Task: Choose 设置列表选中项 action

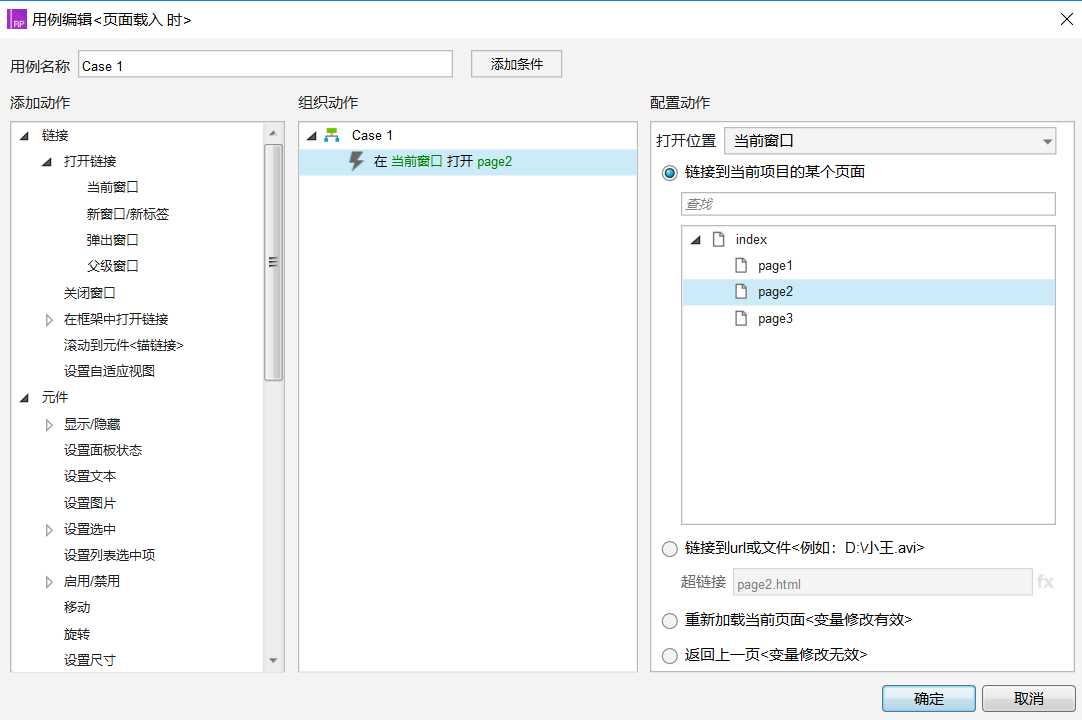Action: tap(109, 555)
